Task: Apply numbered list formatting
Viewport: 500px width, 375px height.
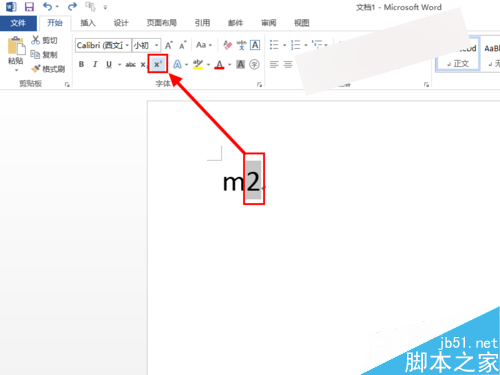Action: coord(295,45)
